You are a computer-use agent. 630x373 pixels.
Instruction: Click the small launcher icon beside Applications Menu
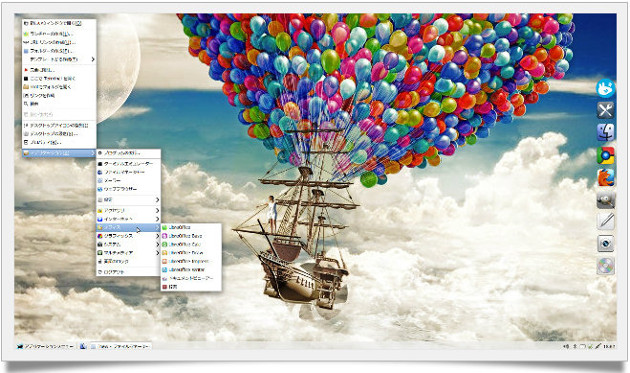tap(82, 346)
